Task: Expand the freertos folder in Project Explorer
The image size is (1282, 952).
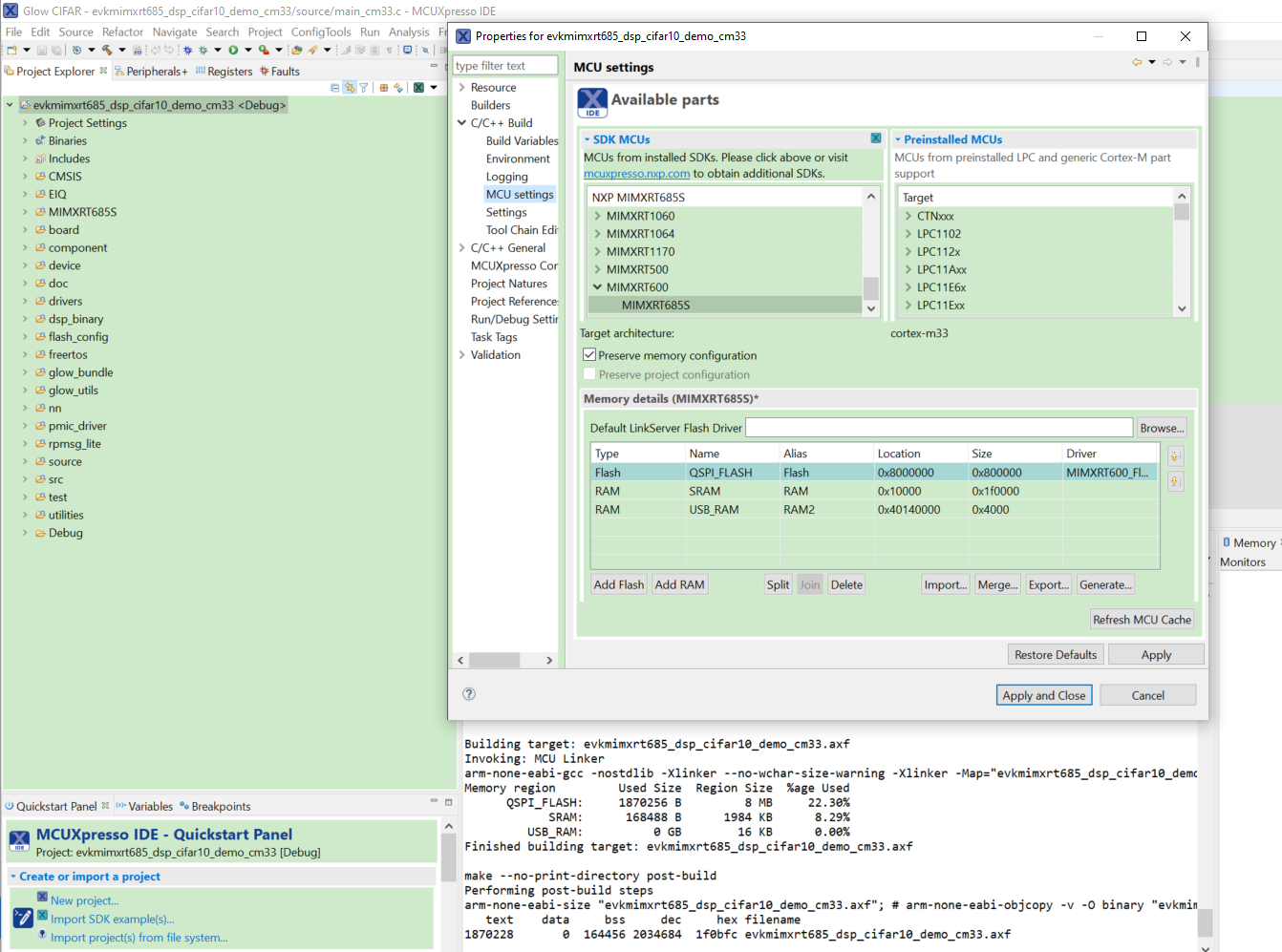Action: [x=25, y=354]
